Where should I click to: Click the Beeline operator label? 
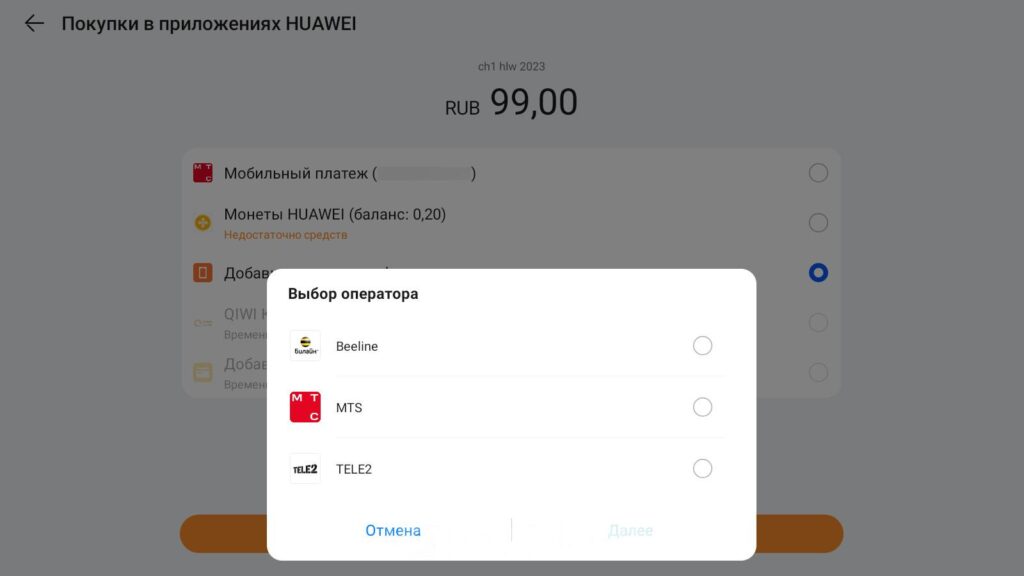(x=357, y=346)
